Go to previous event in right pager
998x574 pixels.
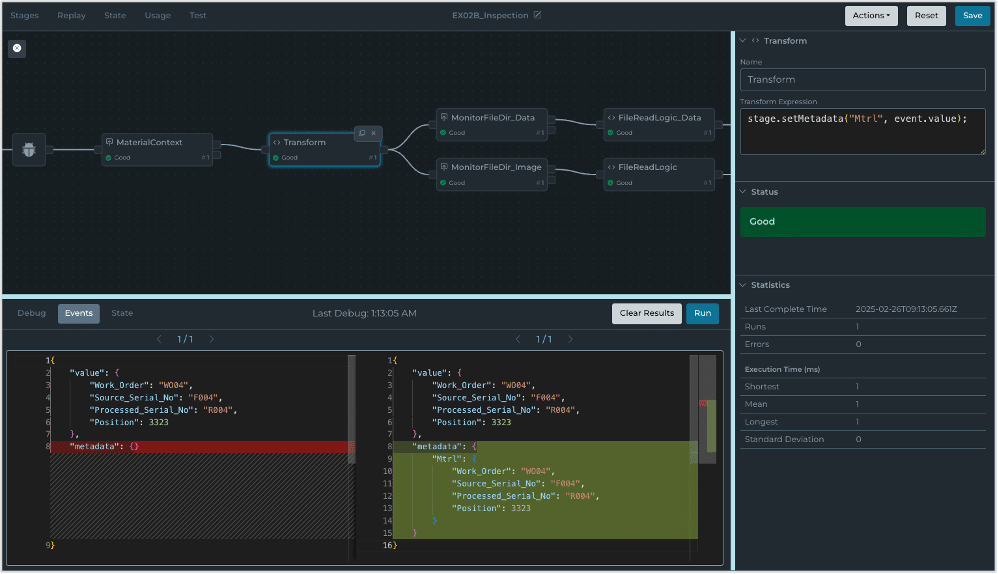(518, 340)
